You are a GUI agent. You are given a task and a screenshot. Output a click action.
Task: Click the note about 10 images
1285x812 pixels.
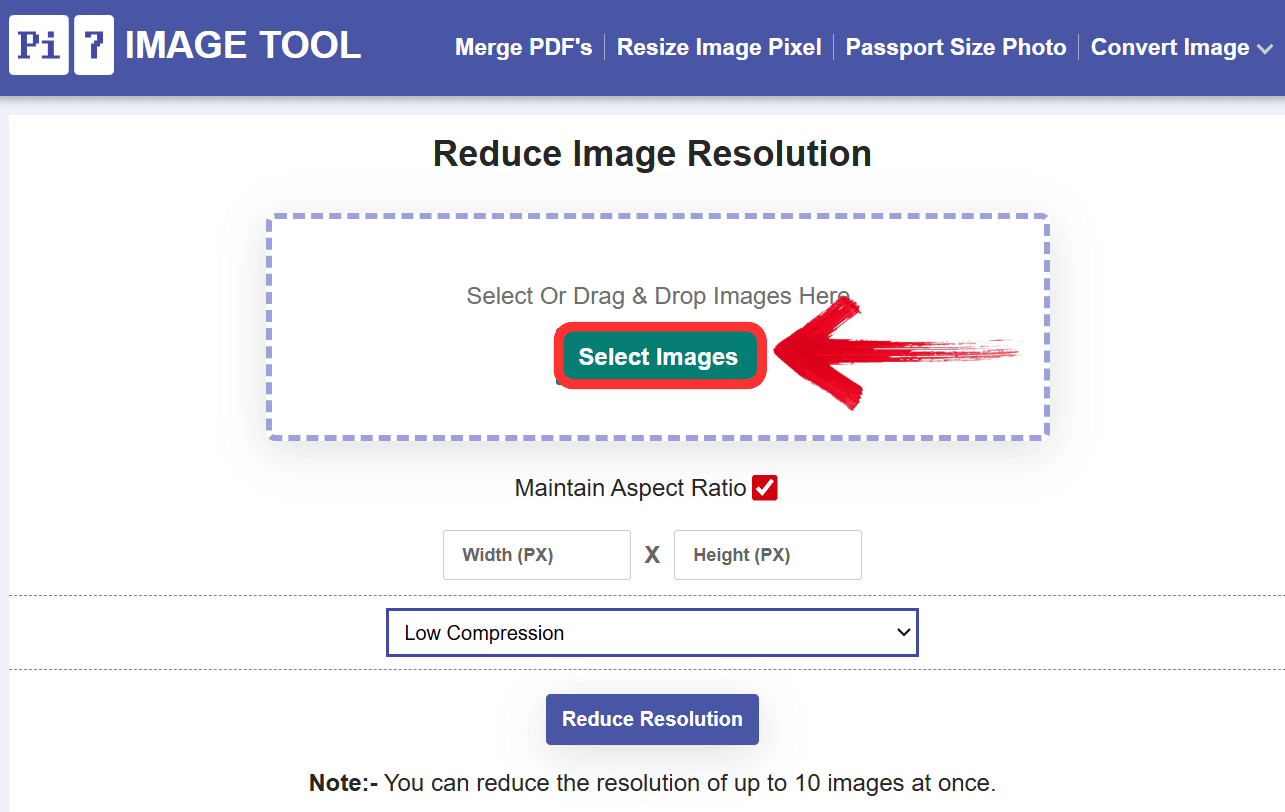coord(652,782)
